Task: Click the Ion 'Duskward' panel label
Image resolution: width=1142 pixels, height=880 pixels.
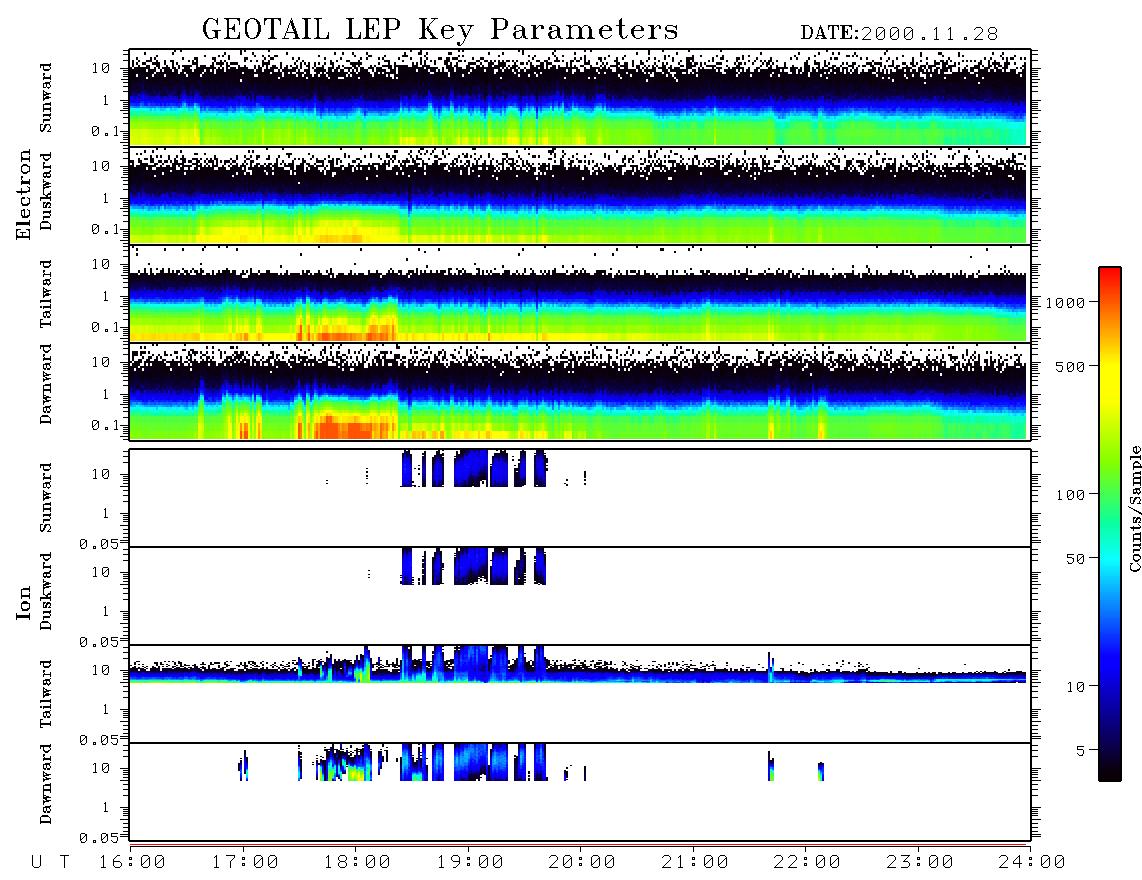Action: [x=46, y=591]
